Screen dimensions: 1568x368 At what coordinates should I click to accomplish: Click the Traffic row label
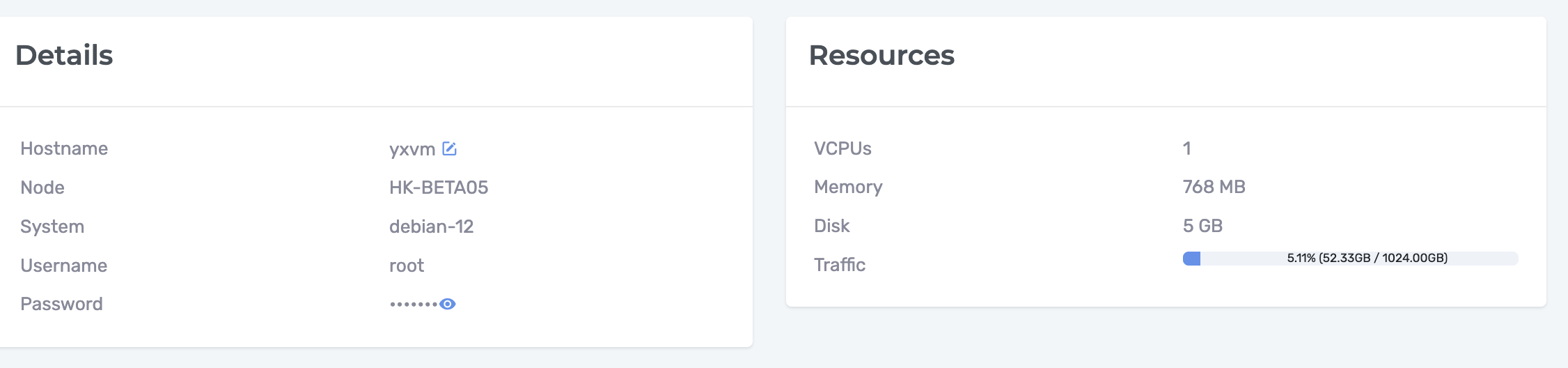(840, 265)
